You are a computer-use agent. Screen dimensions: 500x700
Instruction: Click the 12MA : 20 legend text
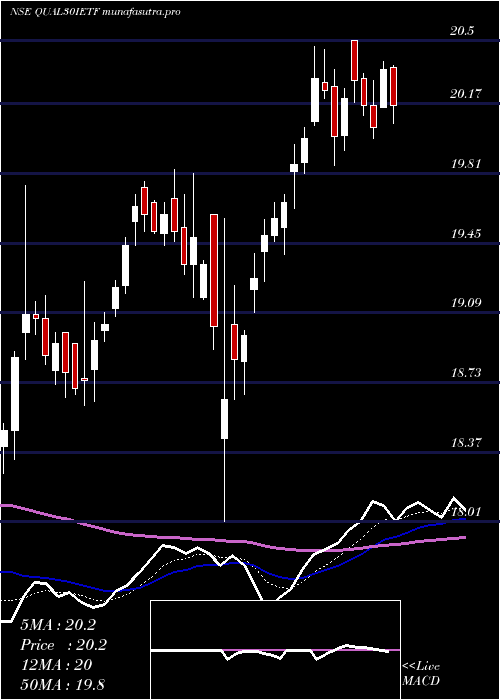(56, 665)
